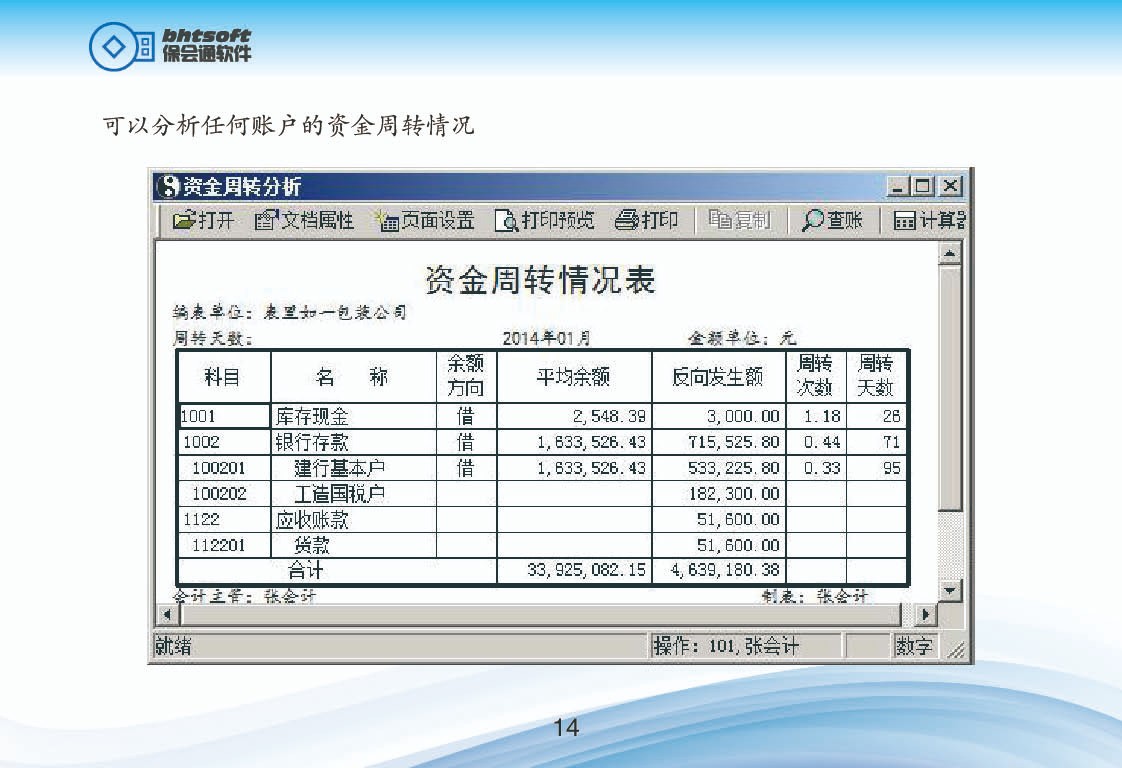Click the Check Account (查账) magnifier icon
The image size is (1122, 768).
coord(814,221)
